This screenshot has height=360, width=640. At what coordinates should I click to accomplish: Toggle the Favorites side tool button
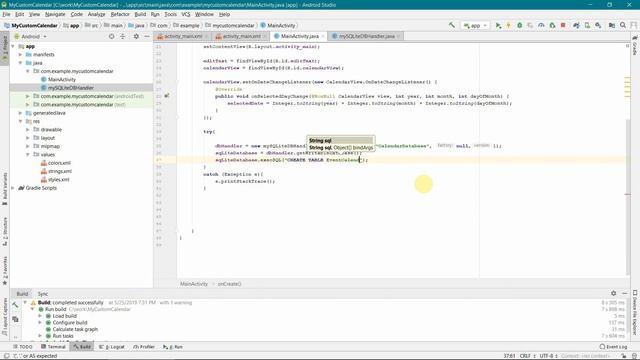(x=5, y=270)
